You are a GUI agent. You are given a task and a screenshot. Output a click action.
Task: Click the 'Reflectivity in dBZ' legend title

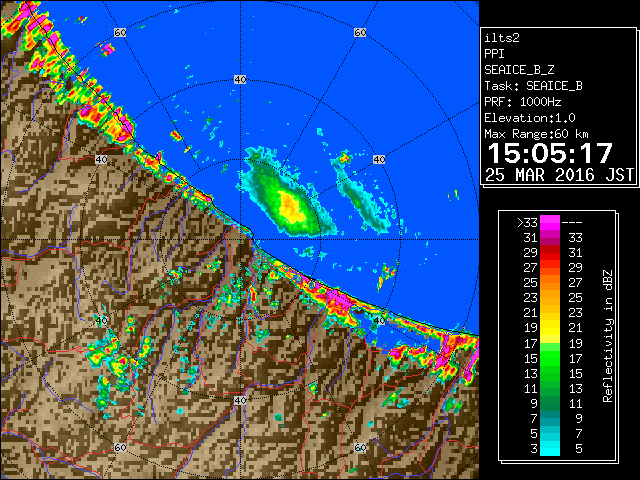click(x=607, y=336)
